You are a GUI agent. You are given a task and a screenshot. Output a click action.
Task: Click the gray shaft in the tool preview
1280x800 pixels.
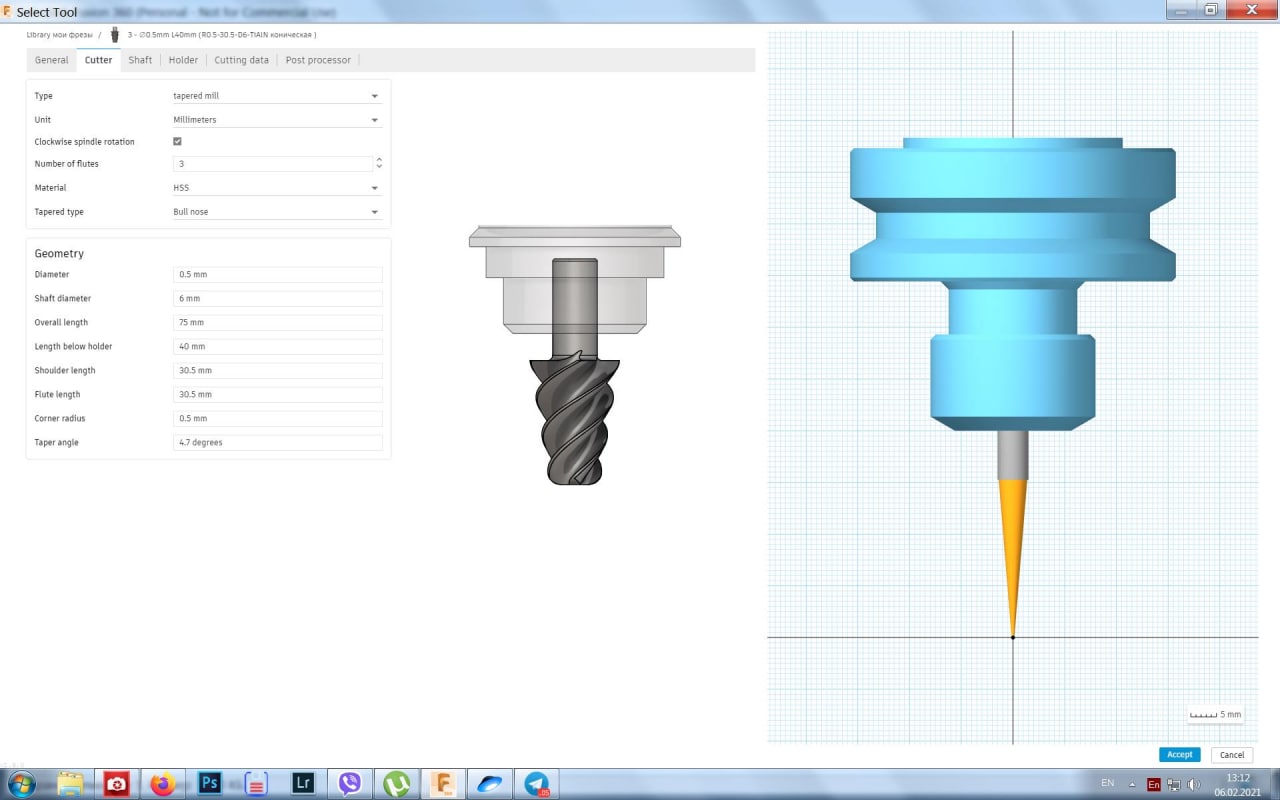1012,455
